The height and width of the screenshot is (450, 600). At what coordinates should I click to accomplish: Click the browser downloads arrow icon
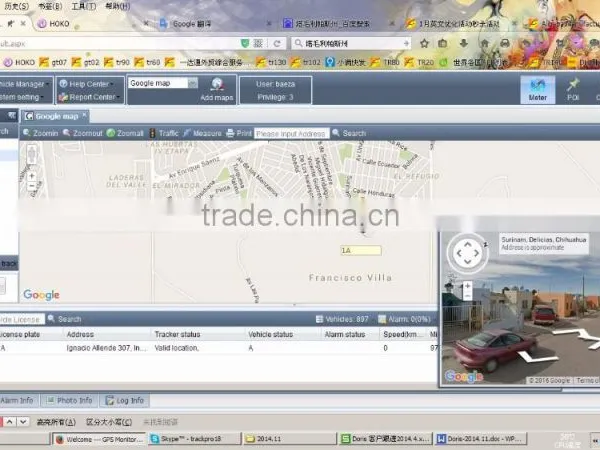[x=463, y=43]
